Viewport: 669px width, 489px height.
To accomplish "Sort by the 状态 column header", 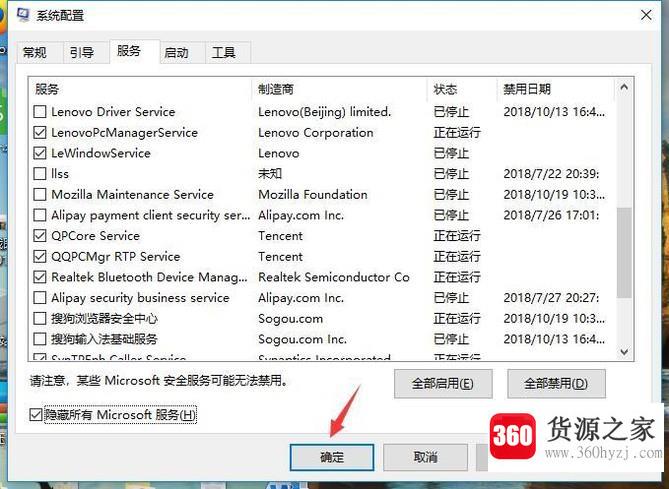I will [x=462, y=89].
